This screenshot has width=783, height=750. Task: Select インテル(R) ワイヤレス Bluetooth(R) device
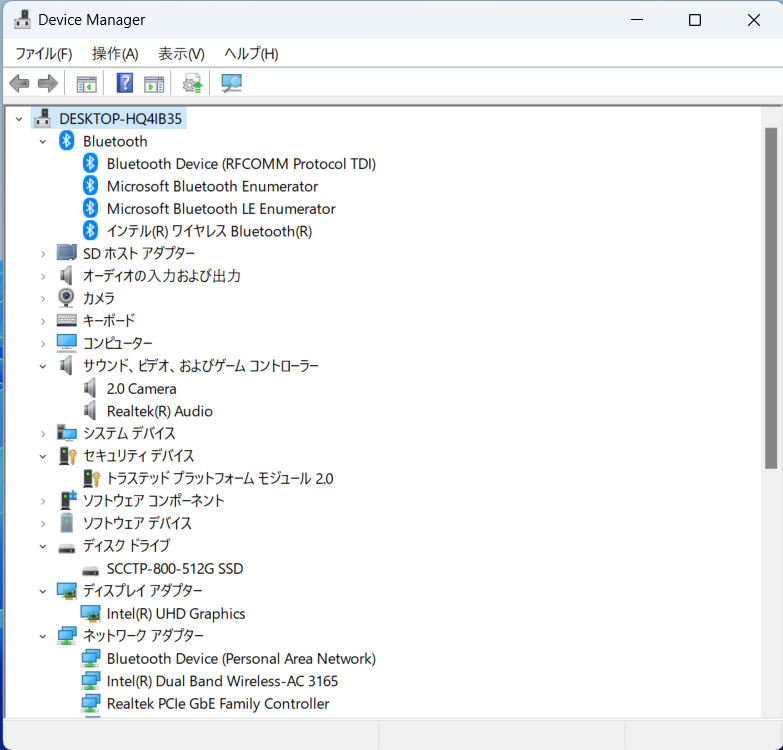(209, 231)
